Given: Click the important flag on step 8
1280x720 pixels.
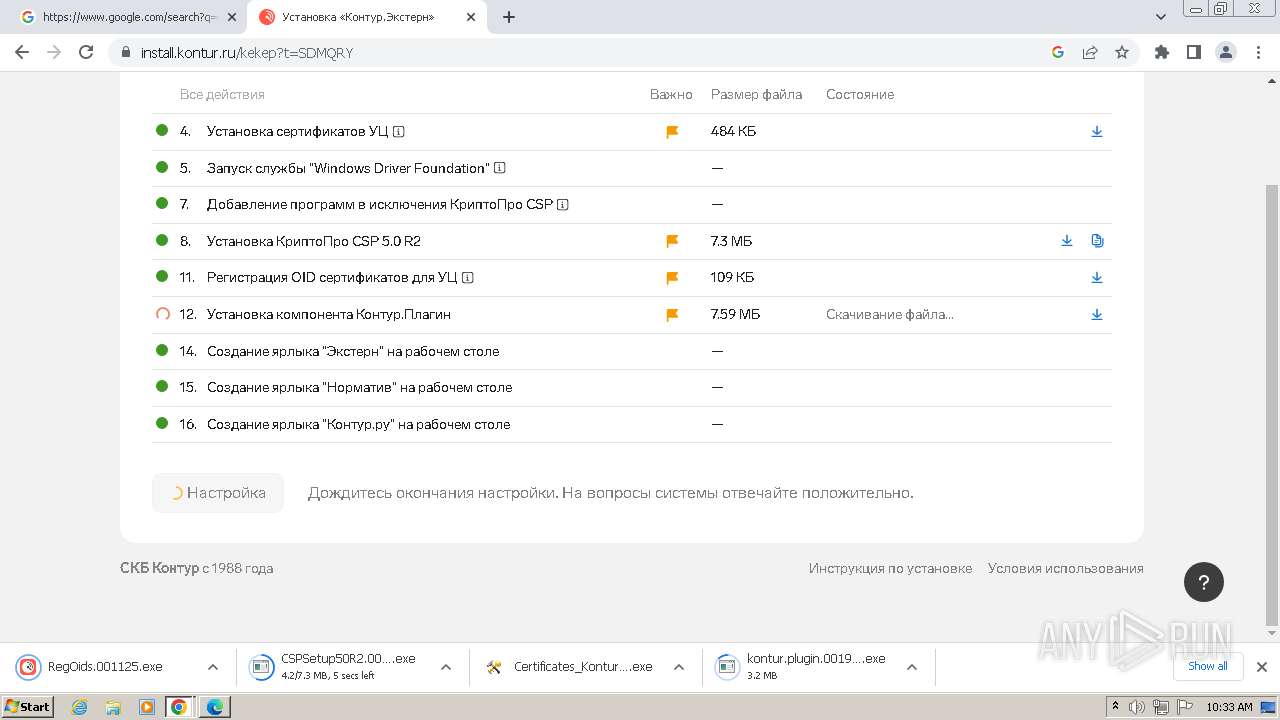Looking at the screenshot, I should pos(672,241).
